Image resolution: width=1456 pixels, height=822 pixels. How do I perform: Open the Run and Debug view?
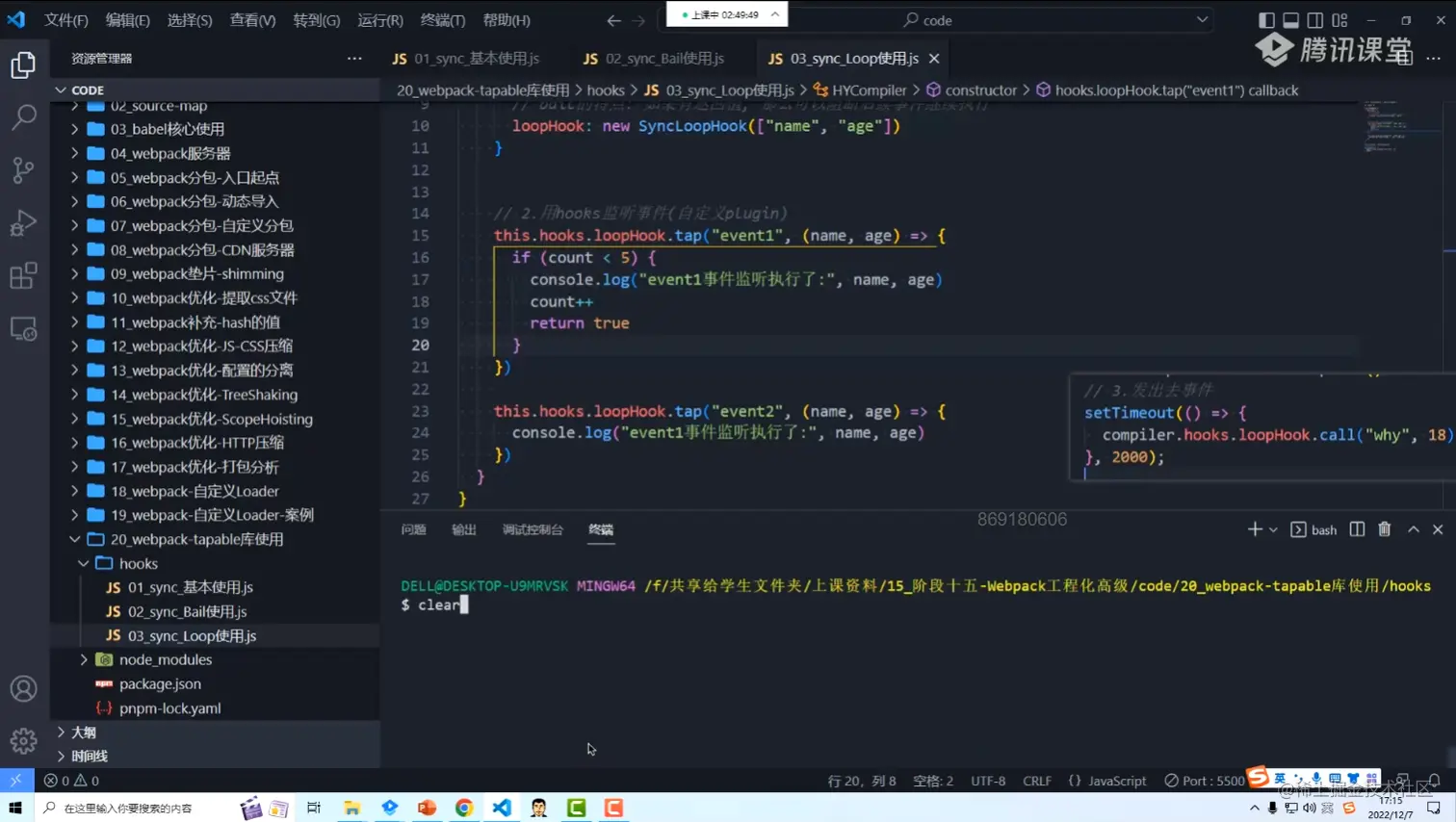tap(23, 223)
